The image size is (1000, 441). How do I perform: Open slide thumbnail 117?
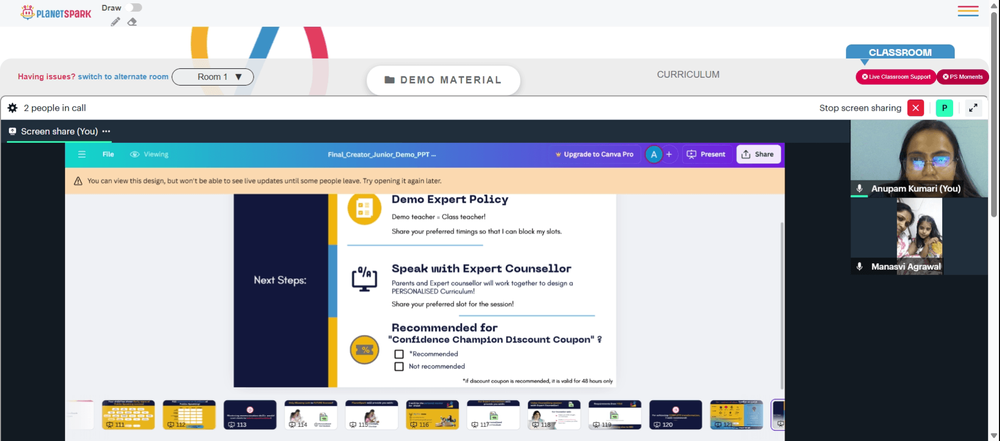click(x=493, y=415)
